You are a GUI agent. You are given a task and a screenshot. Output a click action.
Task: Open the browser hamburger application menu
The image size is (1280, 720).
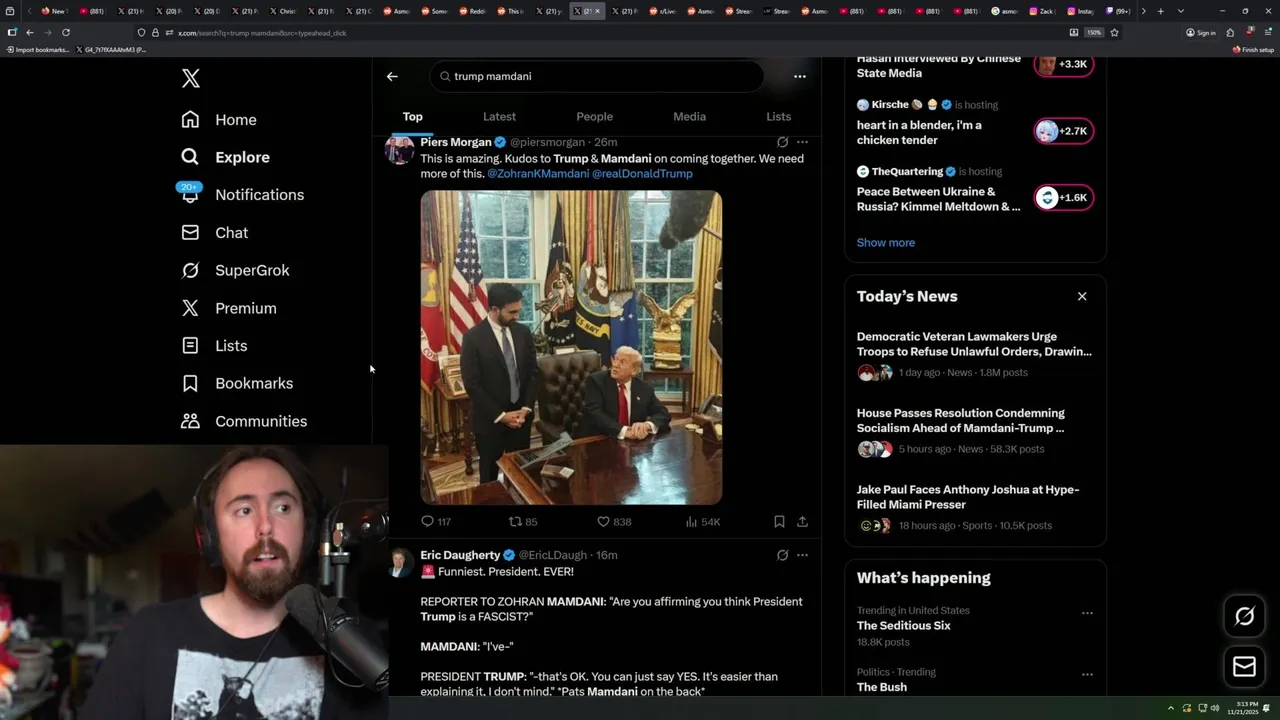1267,33
